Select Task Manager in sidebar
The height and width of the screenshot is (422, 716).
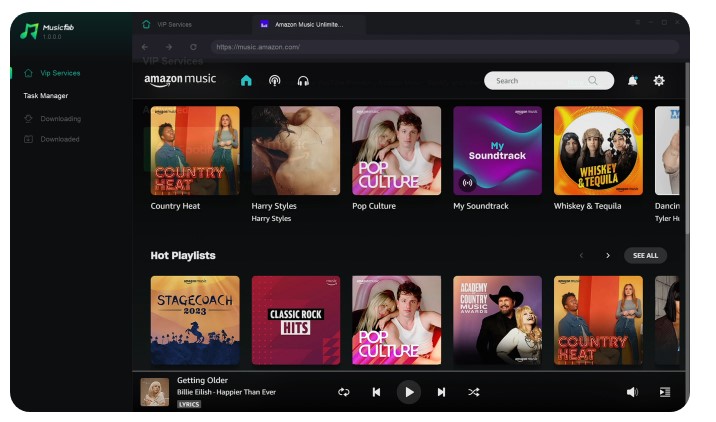click(x=46, y=95)
